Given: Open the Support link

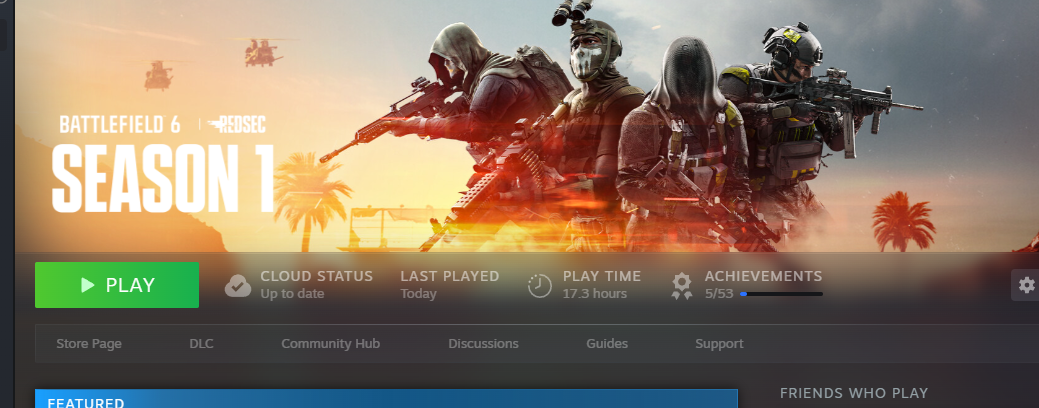Looking at the screenshot, I should click(x=719, y=344).
